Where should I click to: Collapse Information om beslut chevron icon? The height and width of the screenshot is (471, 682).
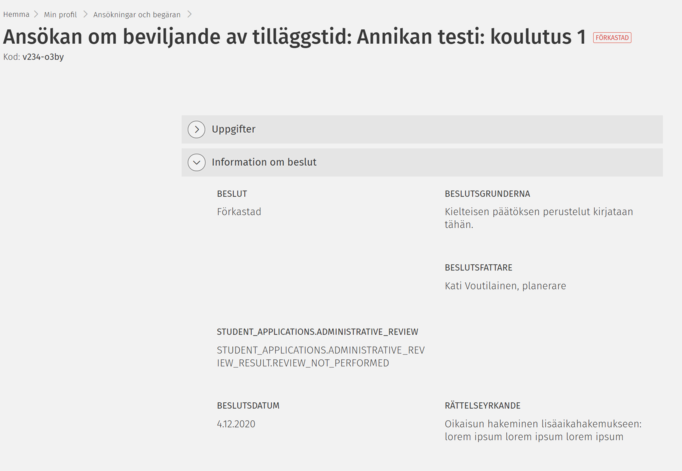[196, 162]
